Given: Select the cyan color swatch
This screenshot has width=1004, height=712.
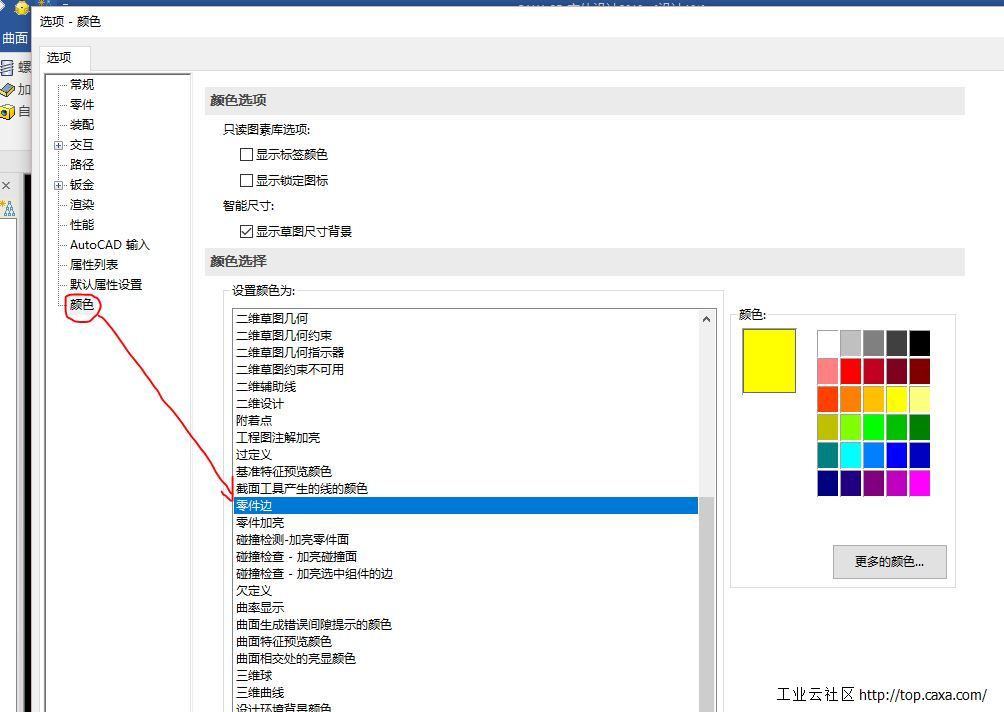Looking at the screenshot, I should [x=851, y=455].
